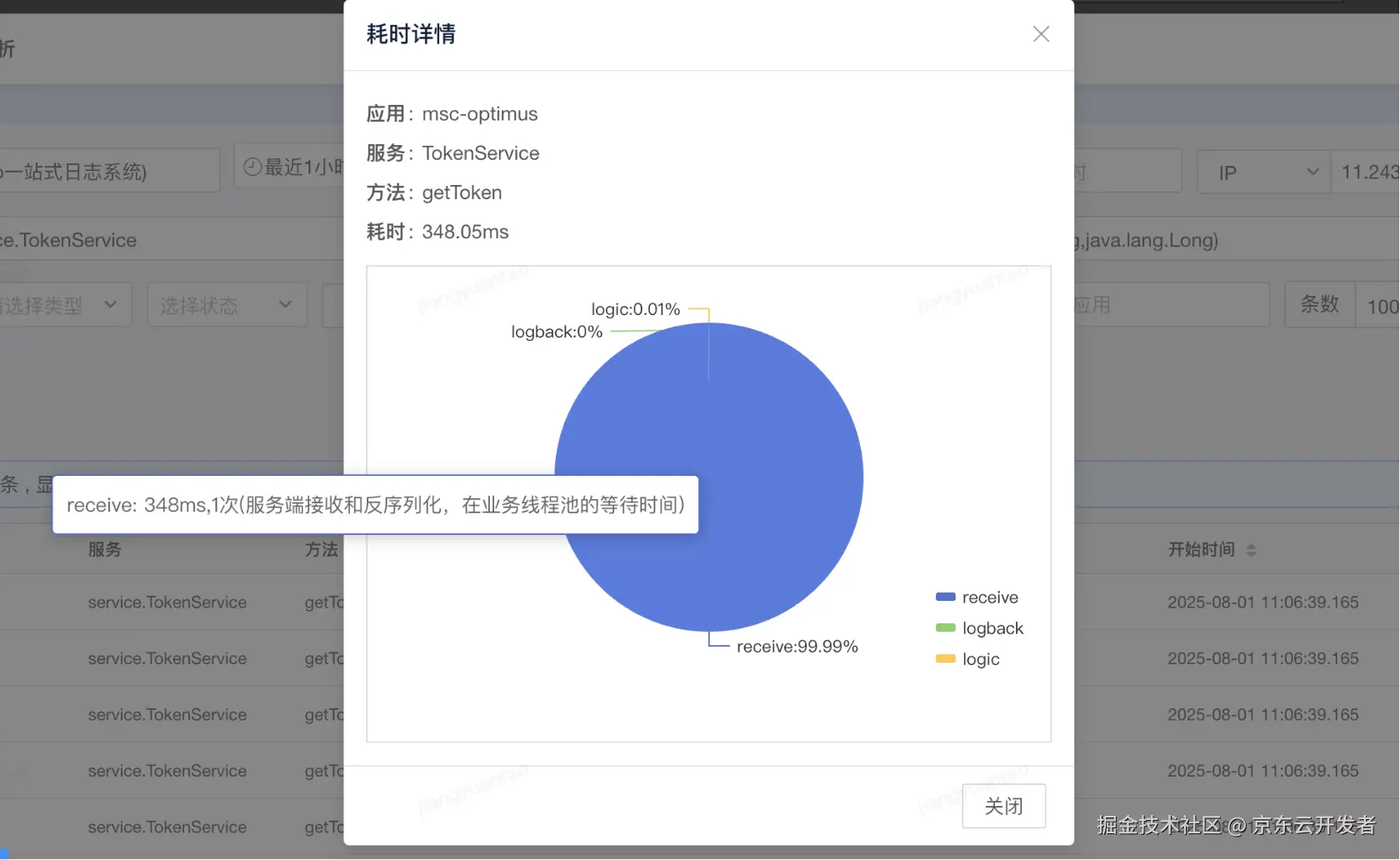Toggle the logic series in the chart legend
This screenshot has width=1400, height=860.
971,658
